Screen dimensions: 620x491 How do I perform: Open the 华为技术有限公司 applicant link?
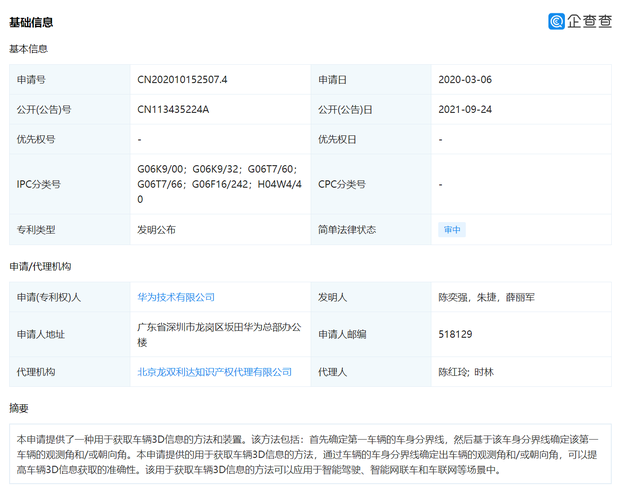176,297
